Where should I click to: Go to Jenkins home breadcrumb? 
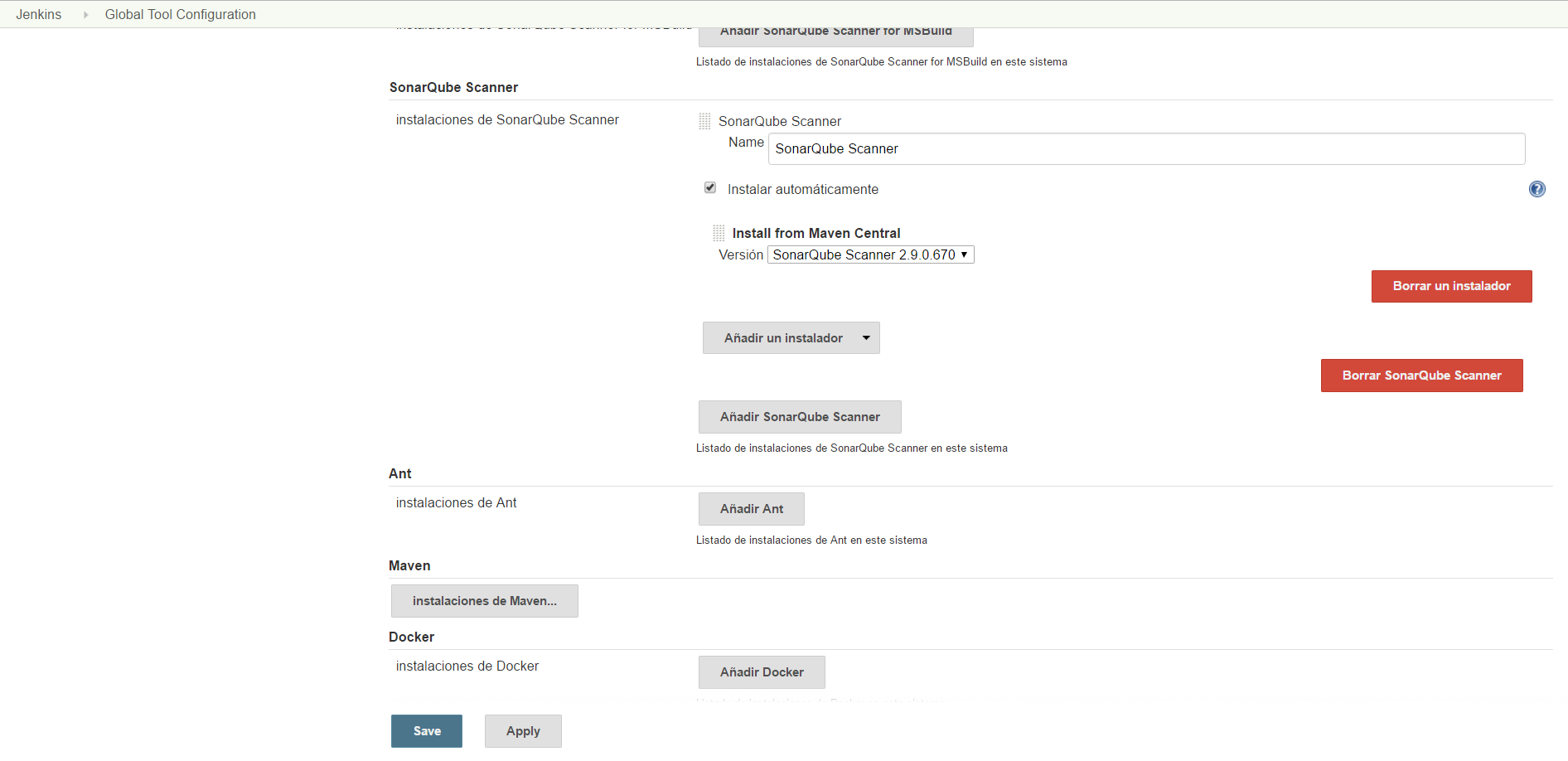point(39,14)
